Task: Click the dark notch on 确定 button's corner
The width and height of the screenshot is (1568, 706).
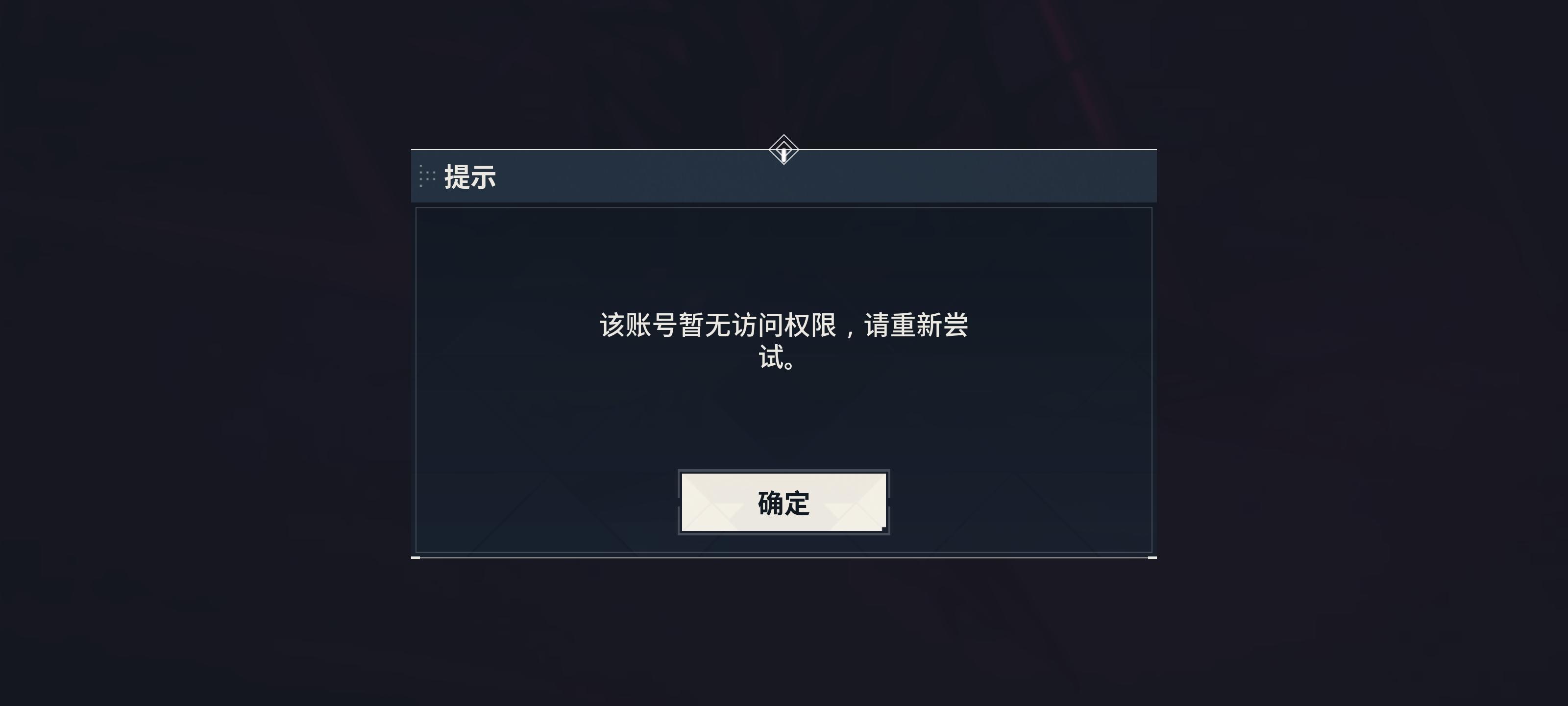Action: click(883, 529)
